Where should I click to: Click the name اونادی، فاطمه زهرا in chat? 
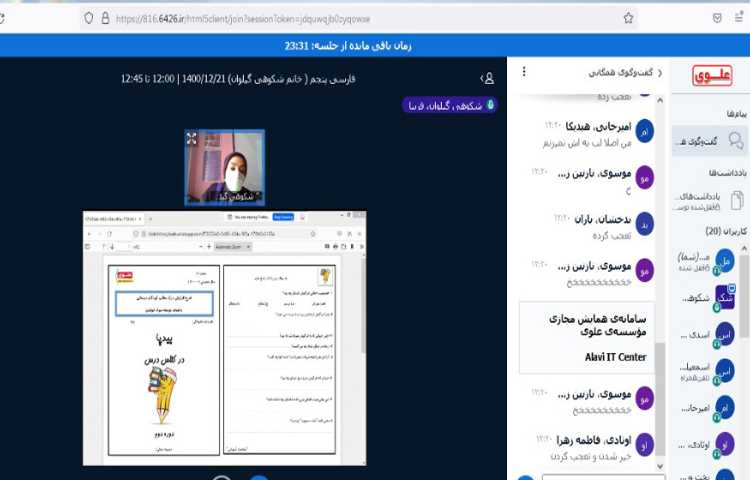pyautogui.click(x=594, y=440)
